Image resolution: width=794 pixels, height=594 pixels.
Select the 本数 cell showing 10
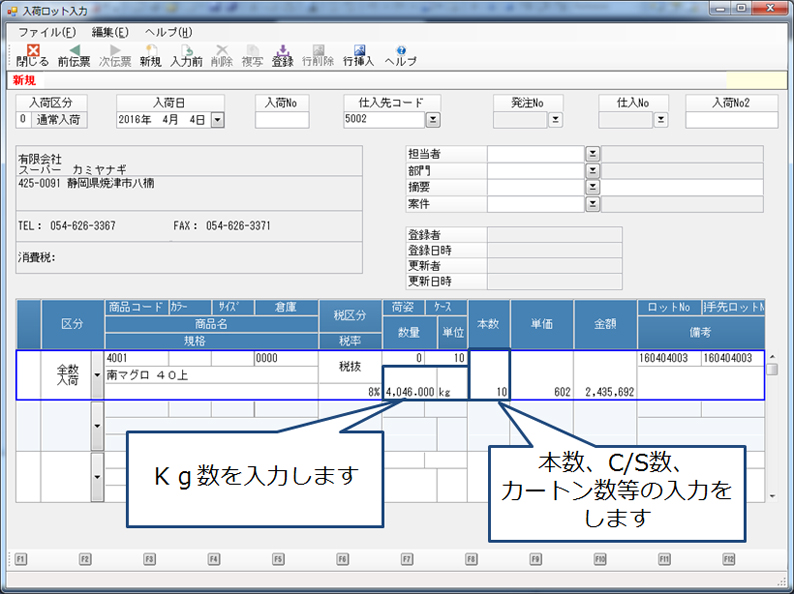(488, 392)
